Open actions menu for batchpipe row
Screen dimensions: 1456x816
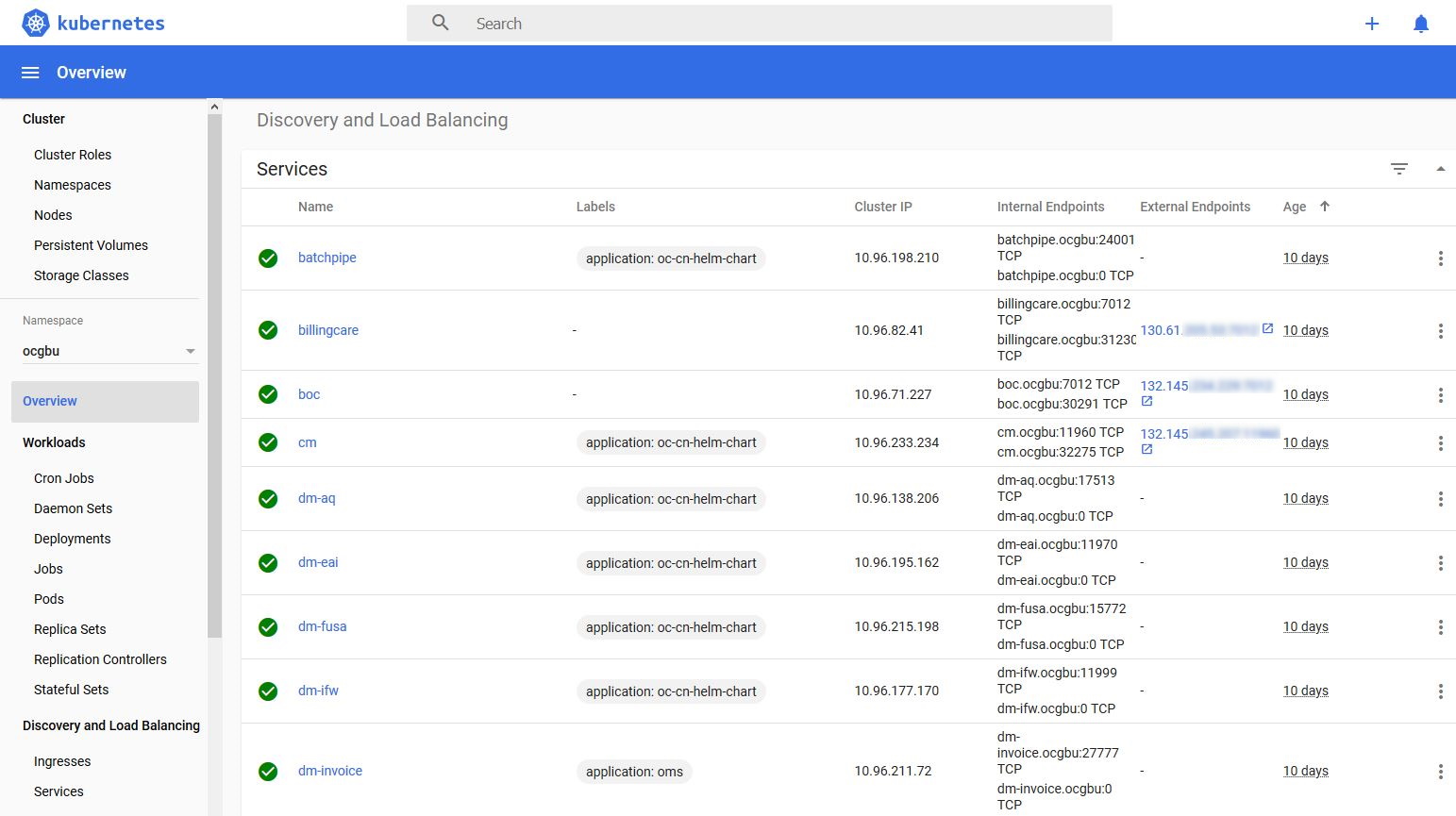pos(1440,258)
